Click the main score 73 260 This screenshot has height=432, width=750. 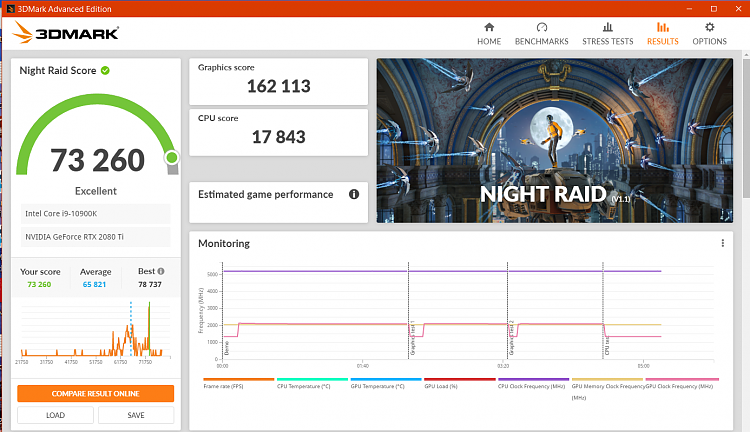[x=97, y=160]
